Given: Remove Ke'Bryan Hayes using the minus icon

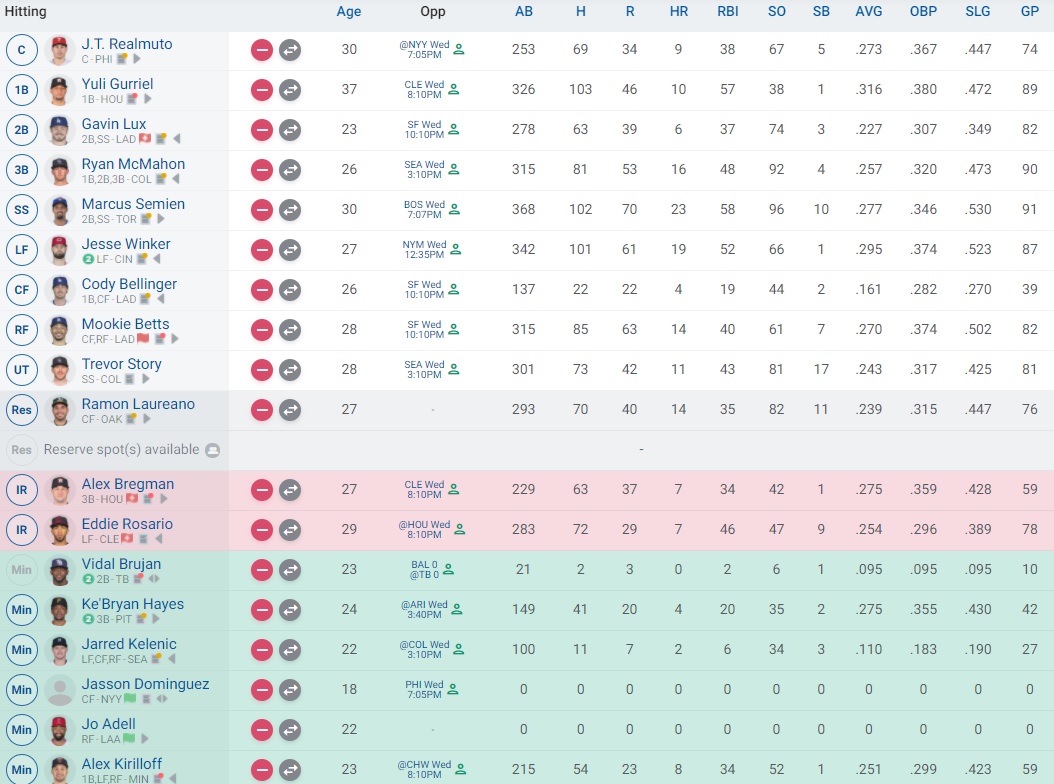Looking at the screenshot, I should click(262, 610).
